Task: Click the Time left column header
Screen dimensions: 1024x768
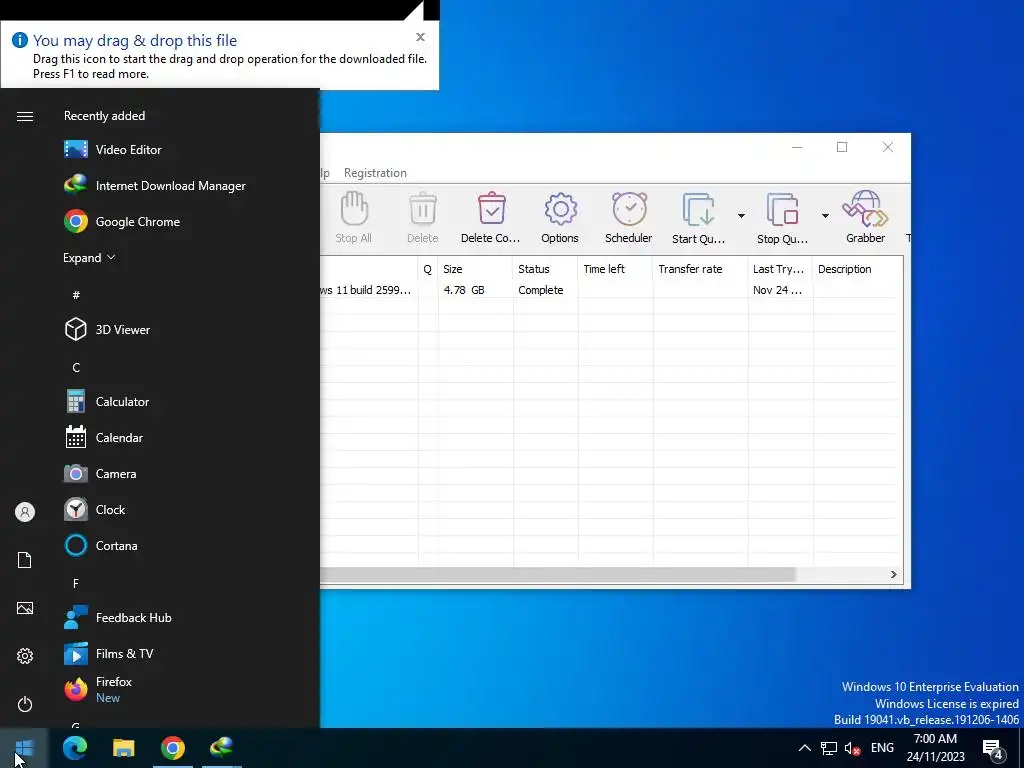Action: click(615, 269)
